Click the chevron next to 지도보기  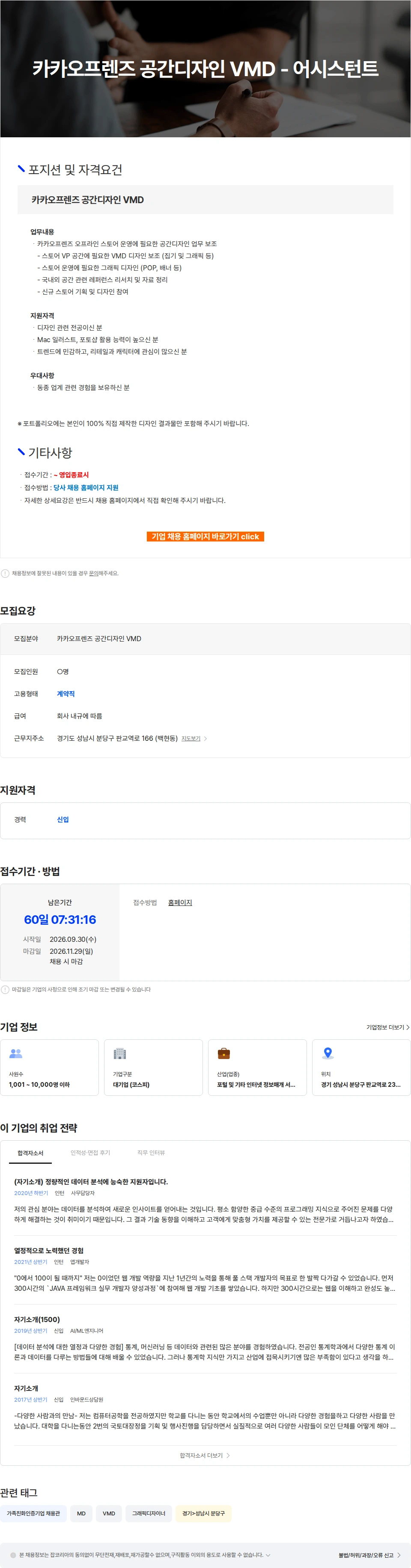[x=205, y=738]
